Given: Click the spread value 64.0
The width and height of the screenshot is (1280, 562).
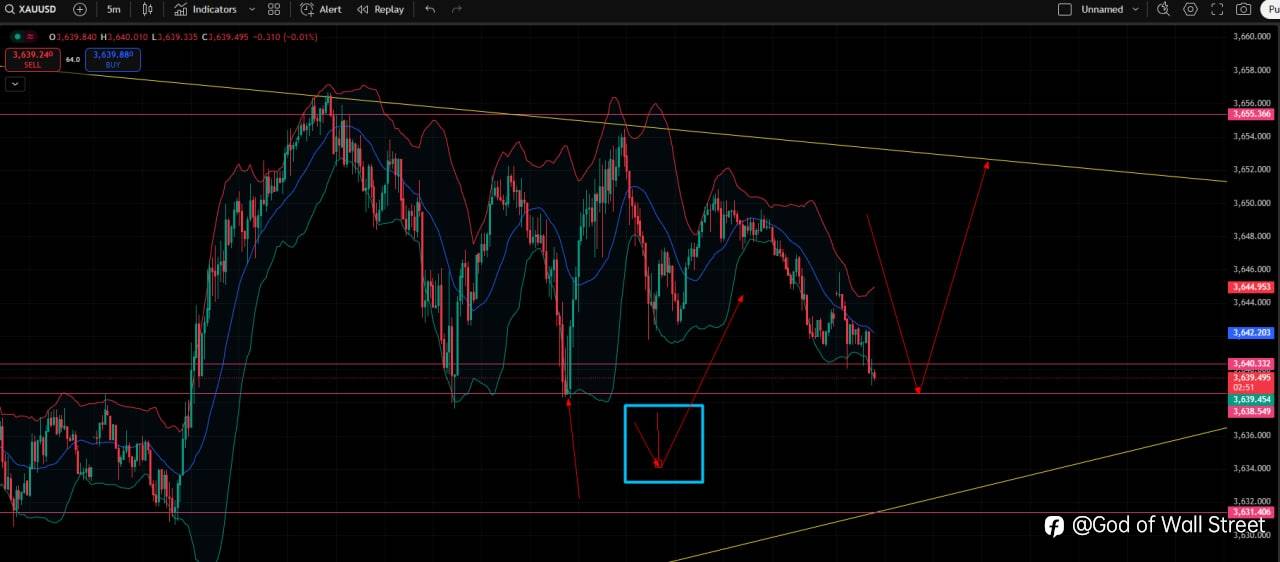Looking at the screenshot, I should (72, 60).
